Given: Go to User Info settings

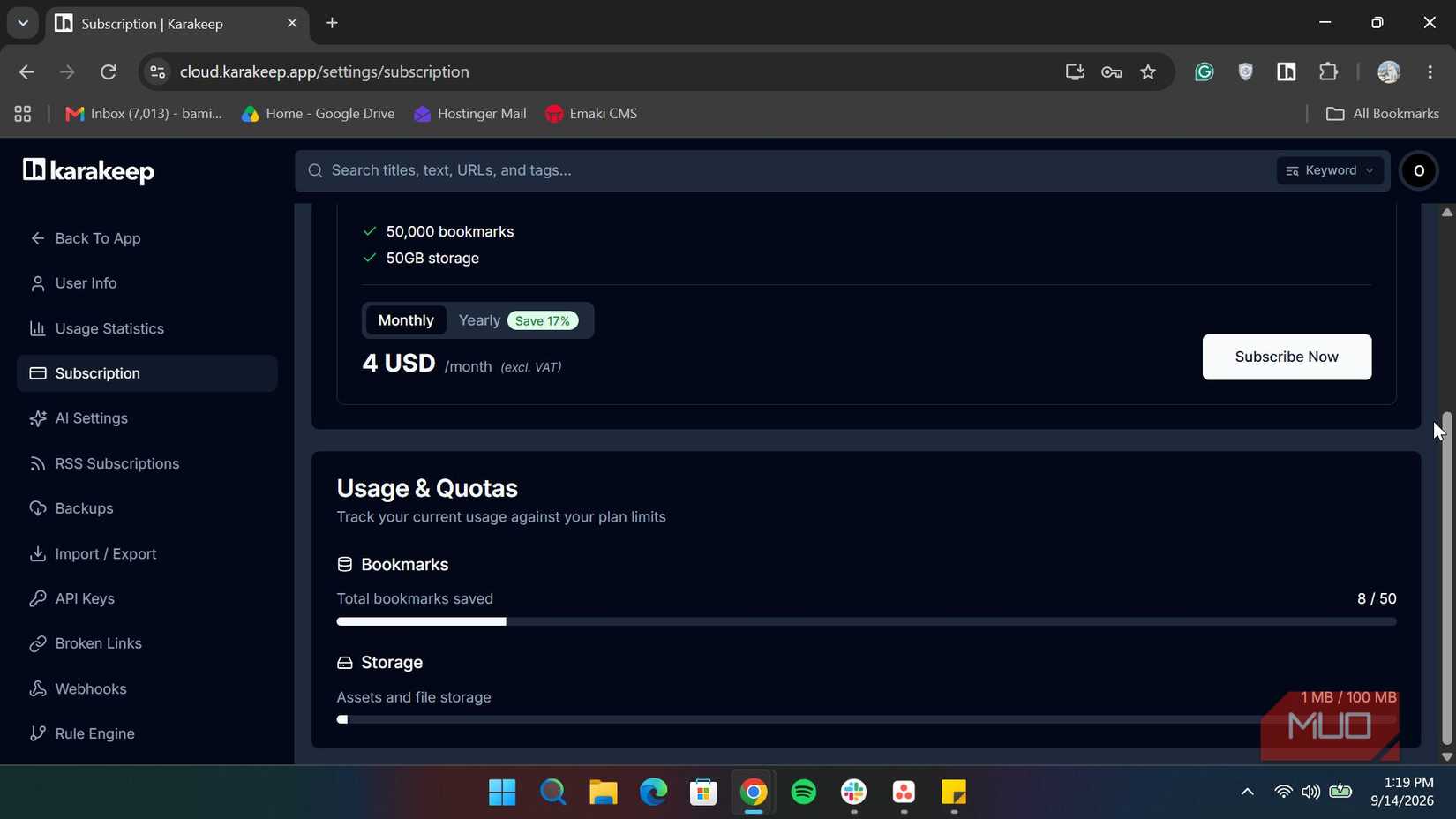Looking at the screenshot, I should 147,283.
